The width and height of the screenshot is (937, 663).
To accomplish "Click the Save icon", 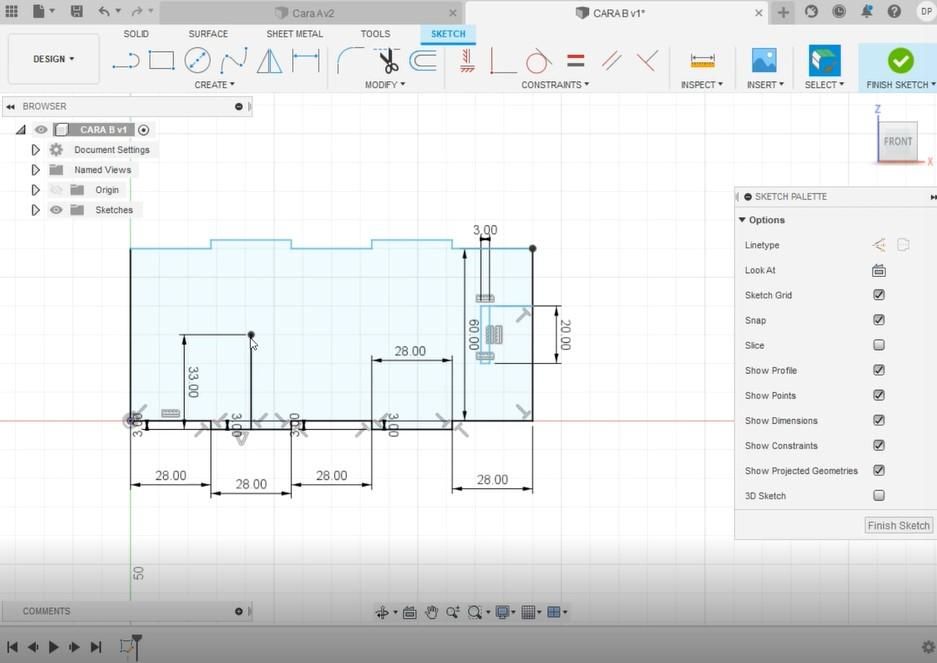I will tap(76, 11).
